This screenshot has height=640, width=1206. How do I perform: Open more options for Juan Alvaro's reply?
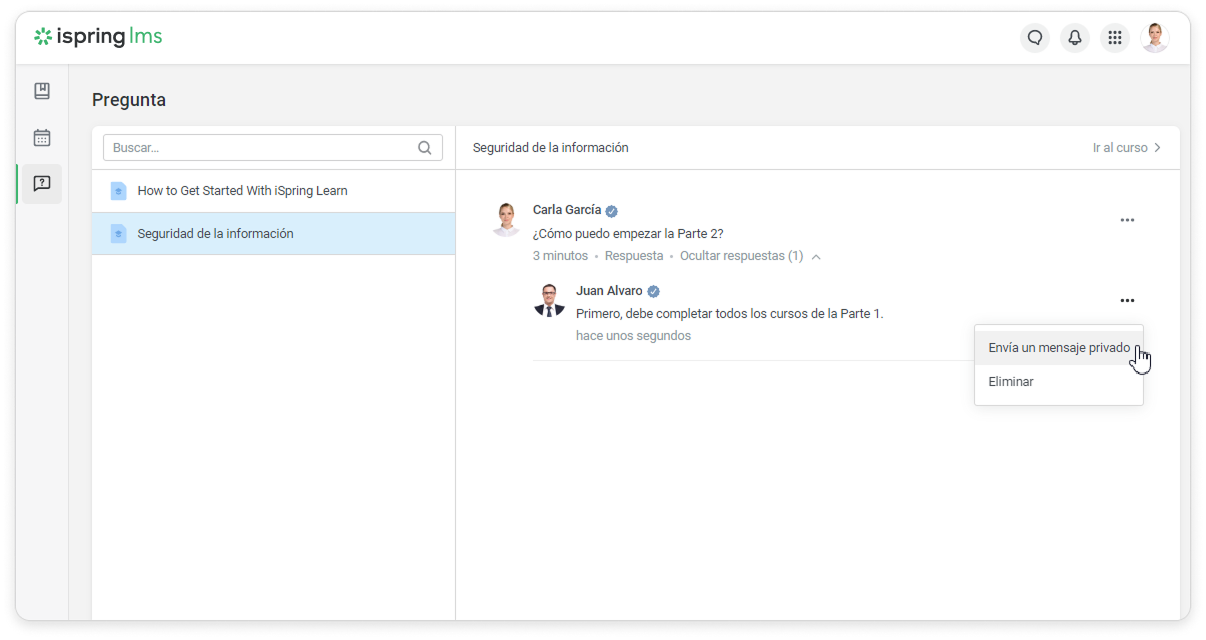coord(1127,301)
